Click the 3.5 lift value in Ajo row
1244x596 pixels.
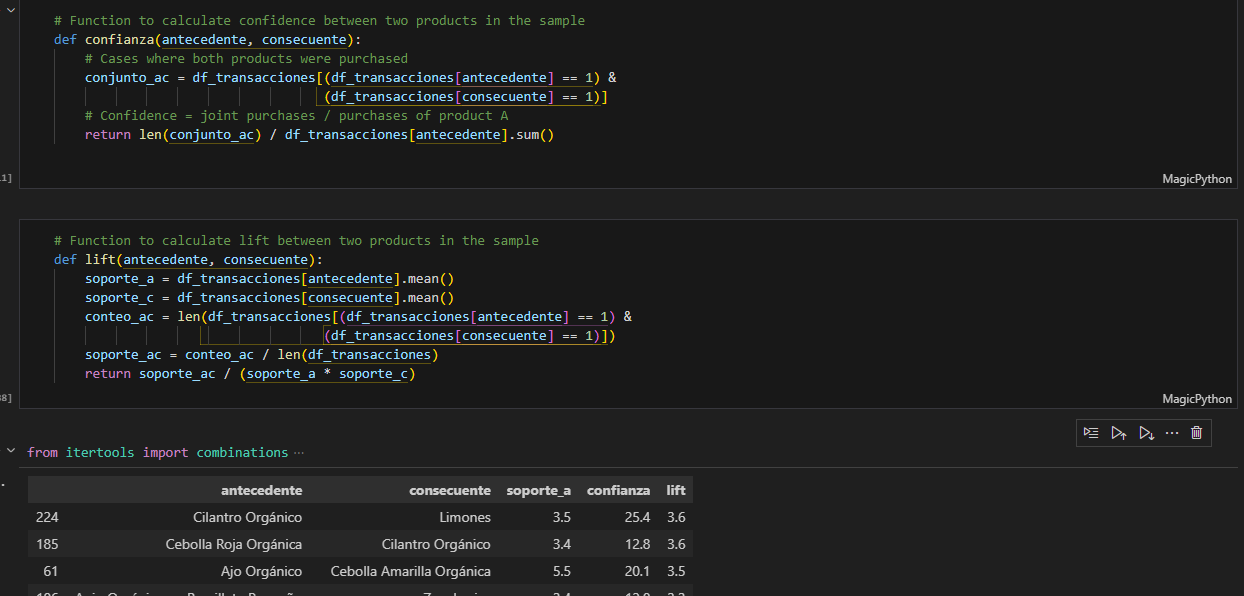tap(676, 571)
